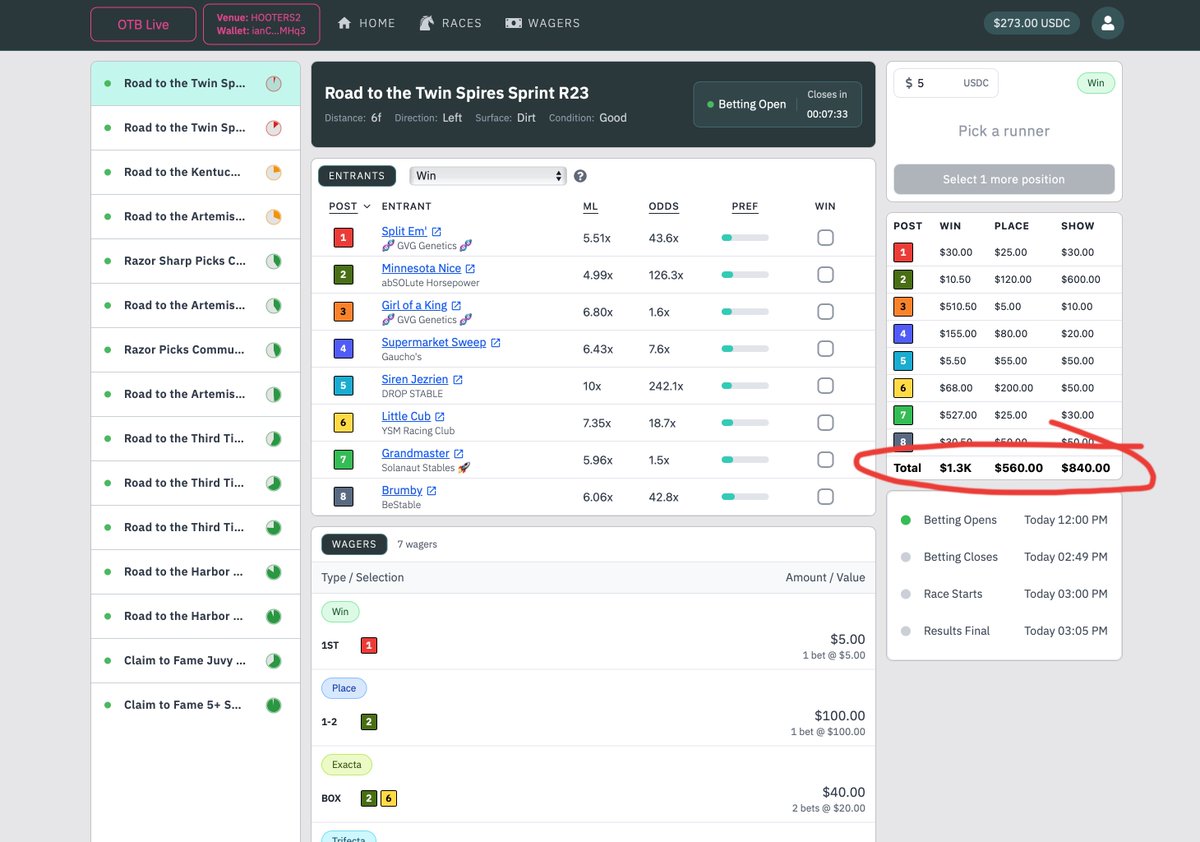Open the Supermarket Sweep entrant link

(434, 343)
